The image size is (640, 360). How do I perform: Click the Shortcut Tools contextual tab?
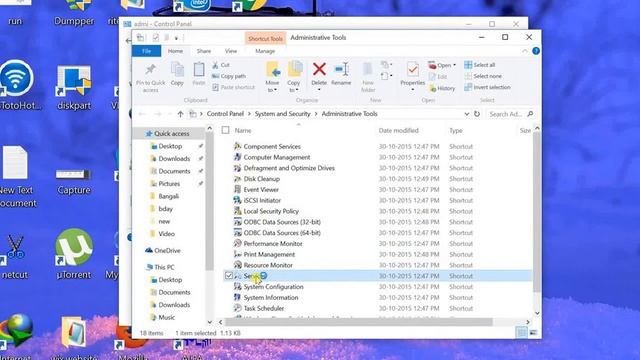(265, 38)
